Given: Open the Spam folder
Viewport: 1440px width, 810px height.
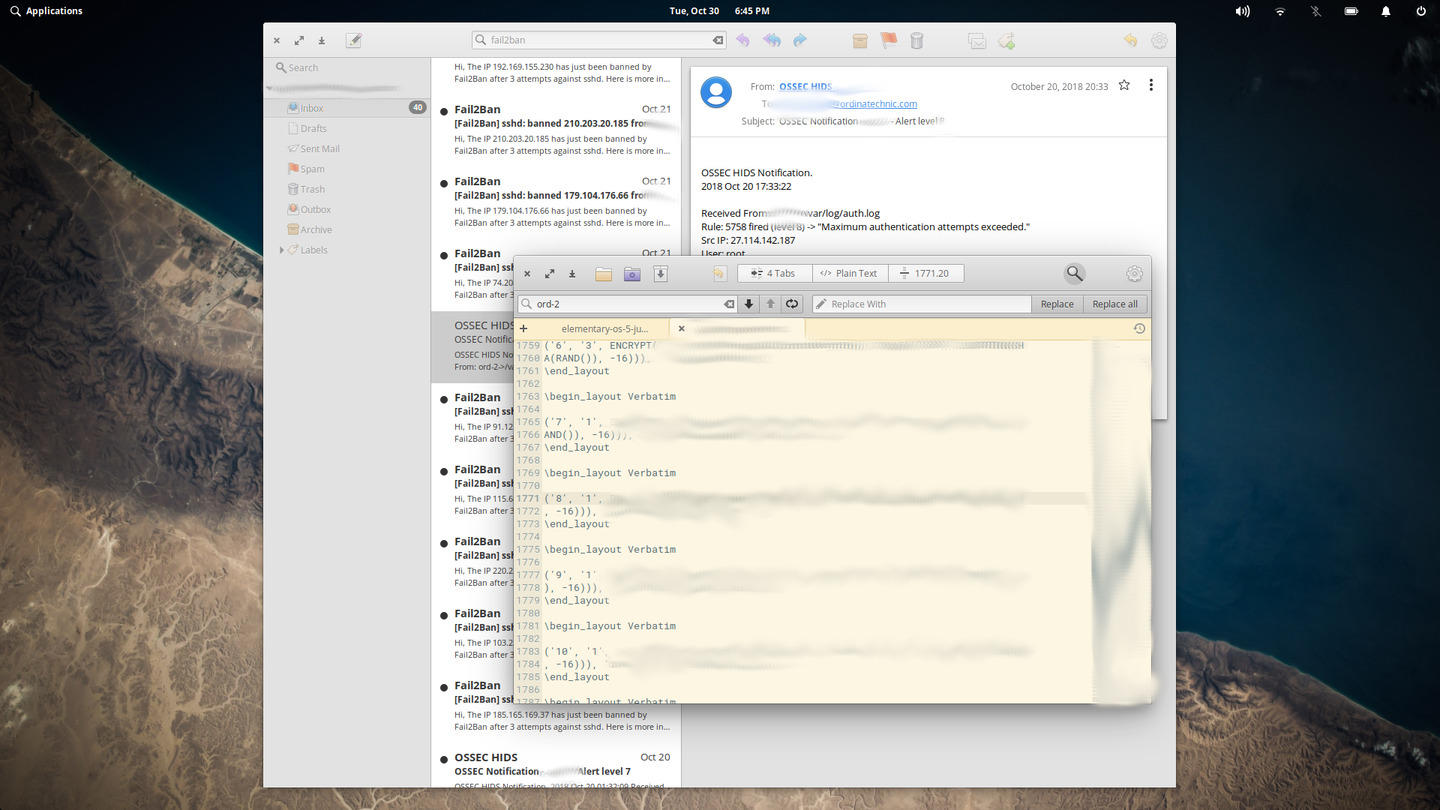Looking at the screenshot, I should 347,169.
